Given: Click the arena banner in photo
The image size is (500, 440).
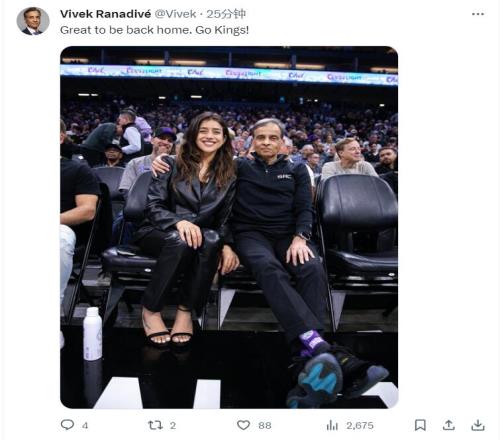Looking at the screenshot, I should click(229, 74).
